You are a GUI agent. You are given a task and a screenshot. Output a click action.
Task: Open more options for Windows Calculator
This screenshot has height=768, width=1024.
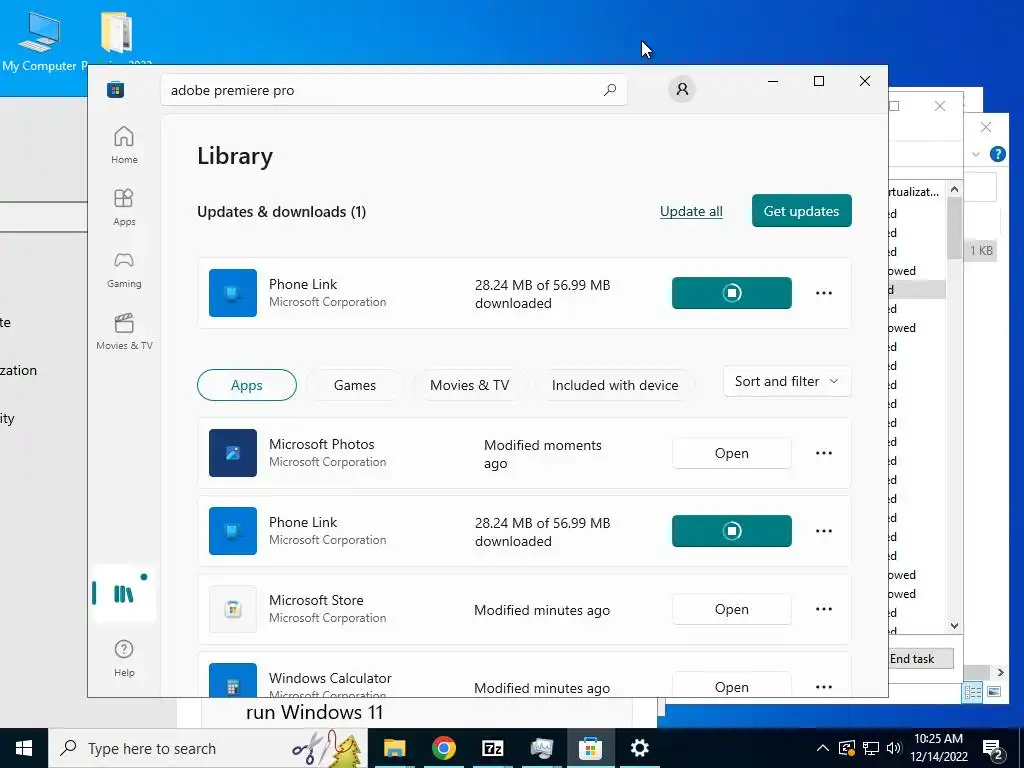pyautogui.click(x=824, y=686)
